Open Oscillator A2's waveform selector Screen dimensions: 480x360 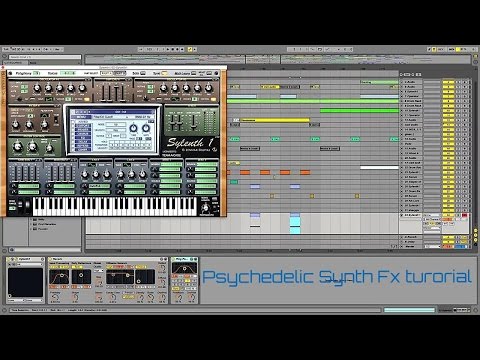point(176,99)
